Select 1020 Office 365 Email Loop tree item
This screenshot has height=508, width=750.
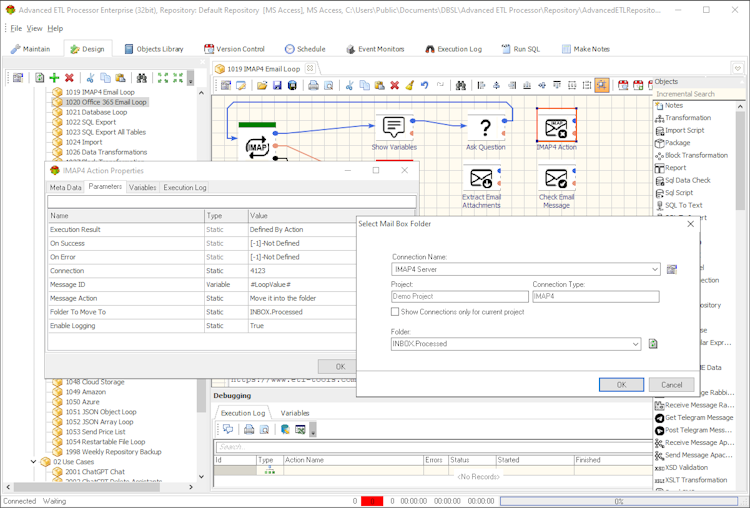point(106,102)
